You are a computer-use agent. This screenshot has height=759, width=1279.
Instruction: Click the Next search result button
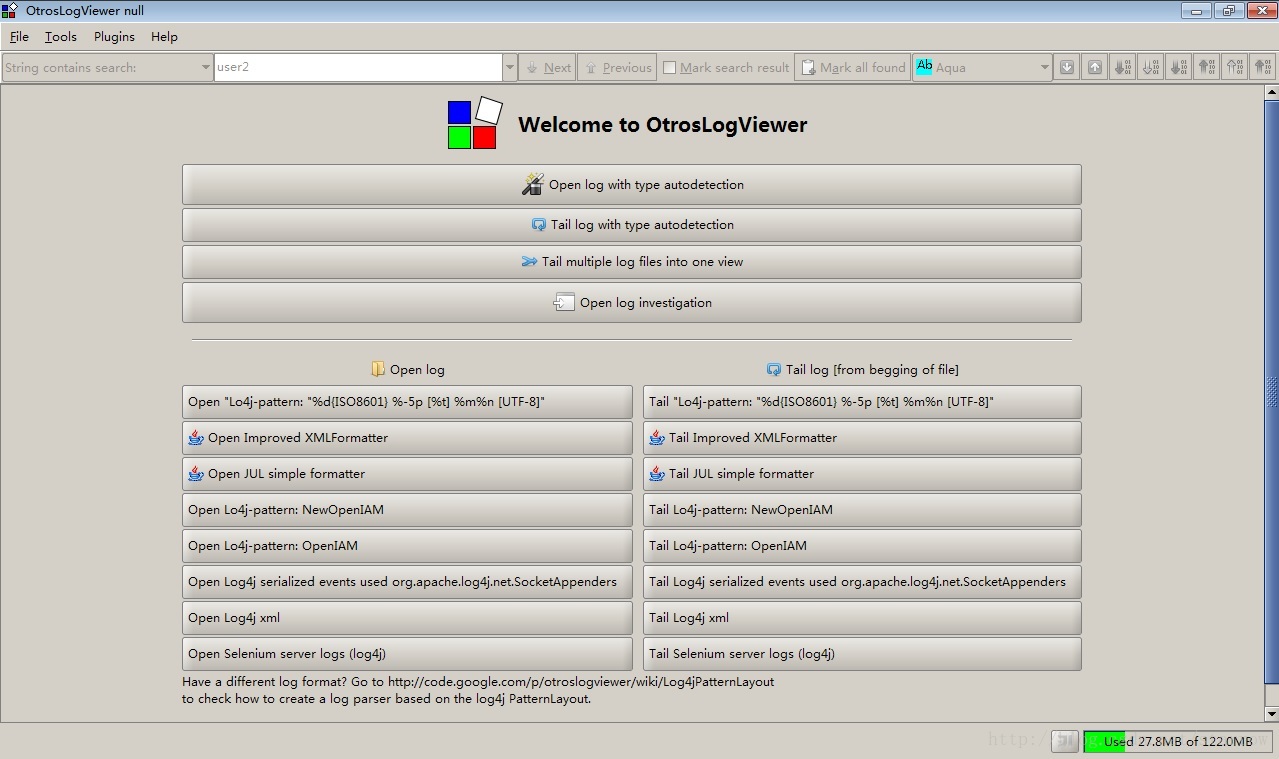[547, 68]
